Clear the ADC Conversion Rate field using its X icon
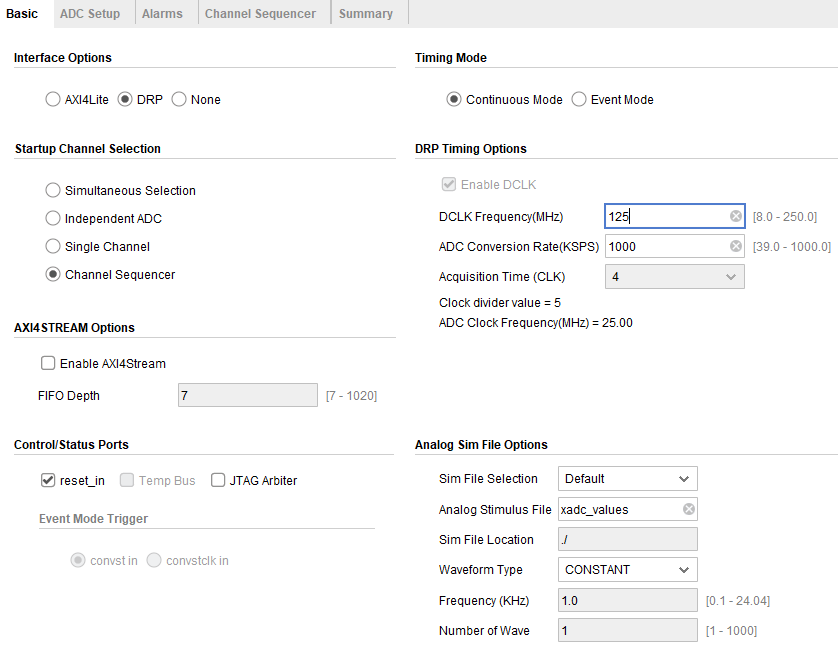The height and width of the screenshot is (650, 838). pyautogui.click(x=736, y=246)
